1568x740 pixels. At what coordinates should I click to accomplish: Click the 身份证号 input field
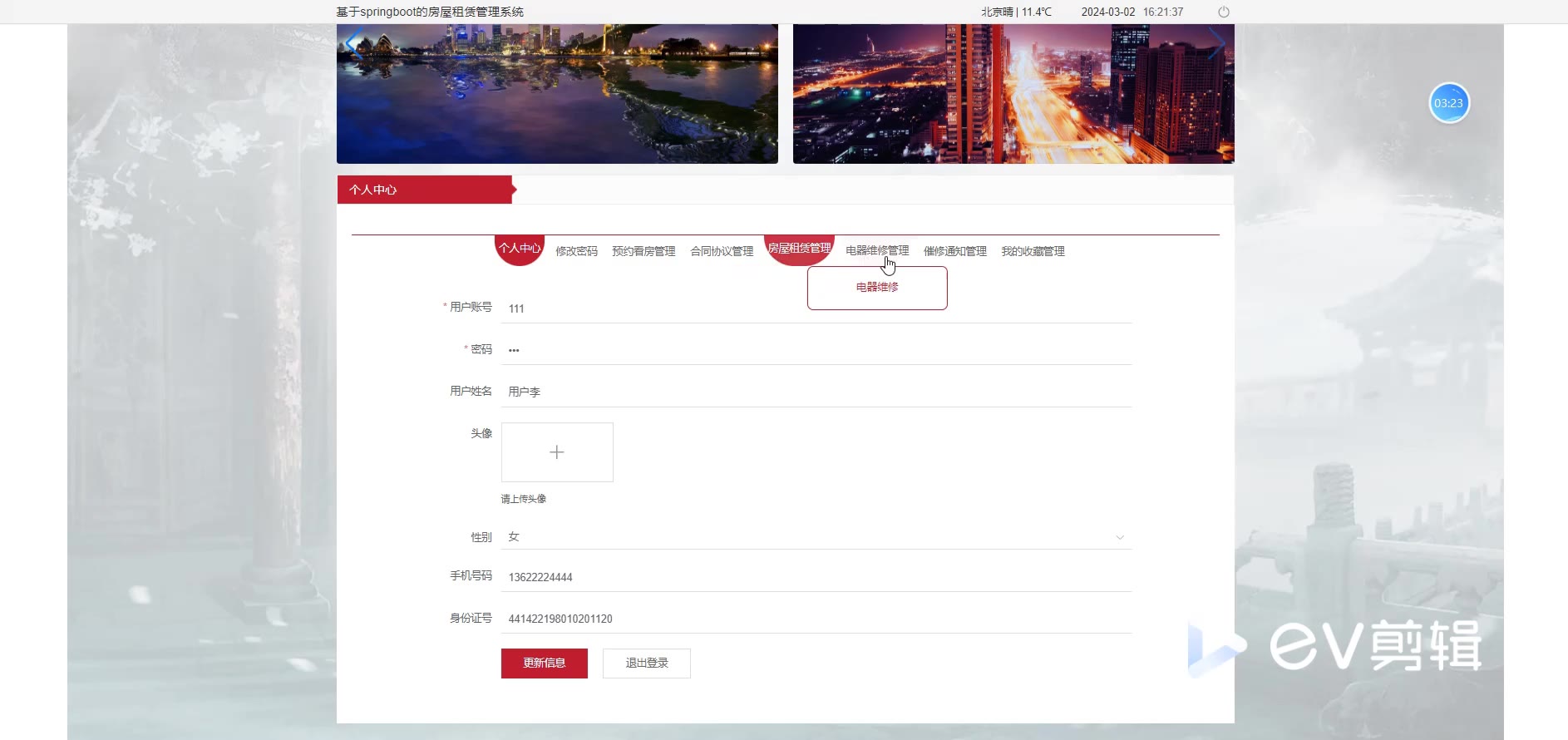(x=816, y=619)
